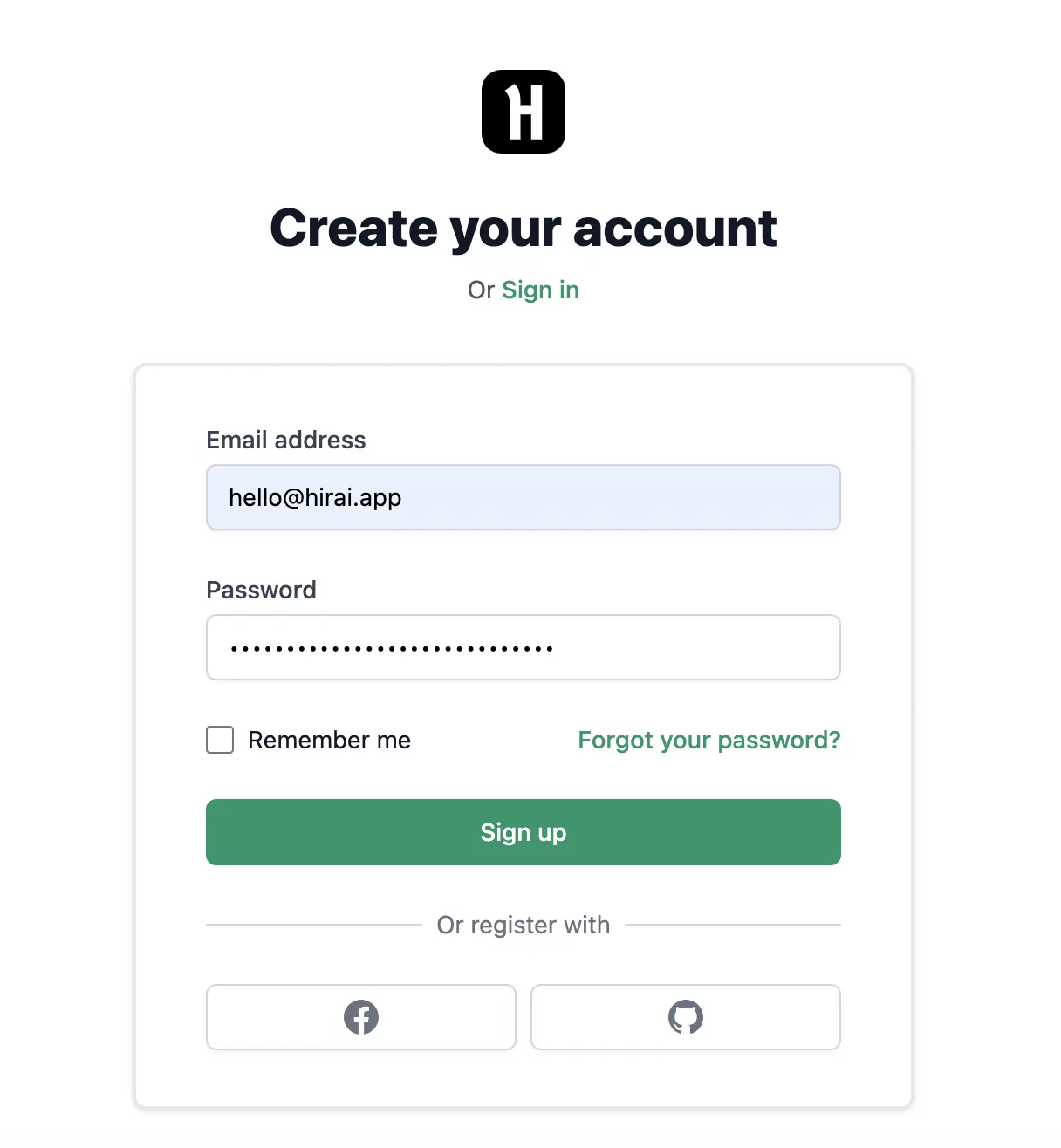This screenshot has width=1061, height=1148.
Task: Click the Email address field label
Action: coord(286,440)
